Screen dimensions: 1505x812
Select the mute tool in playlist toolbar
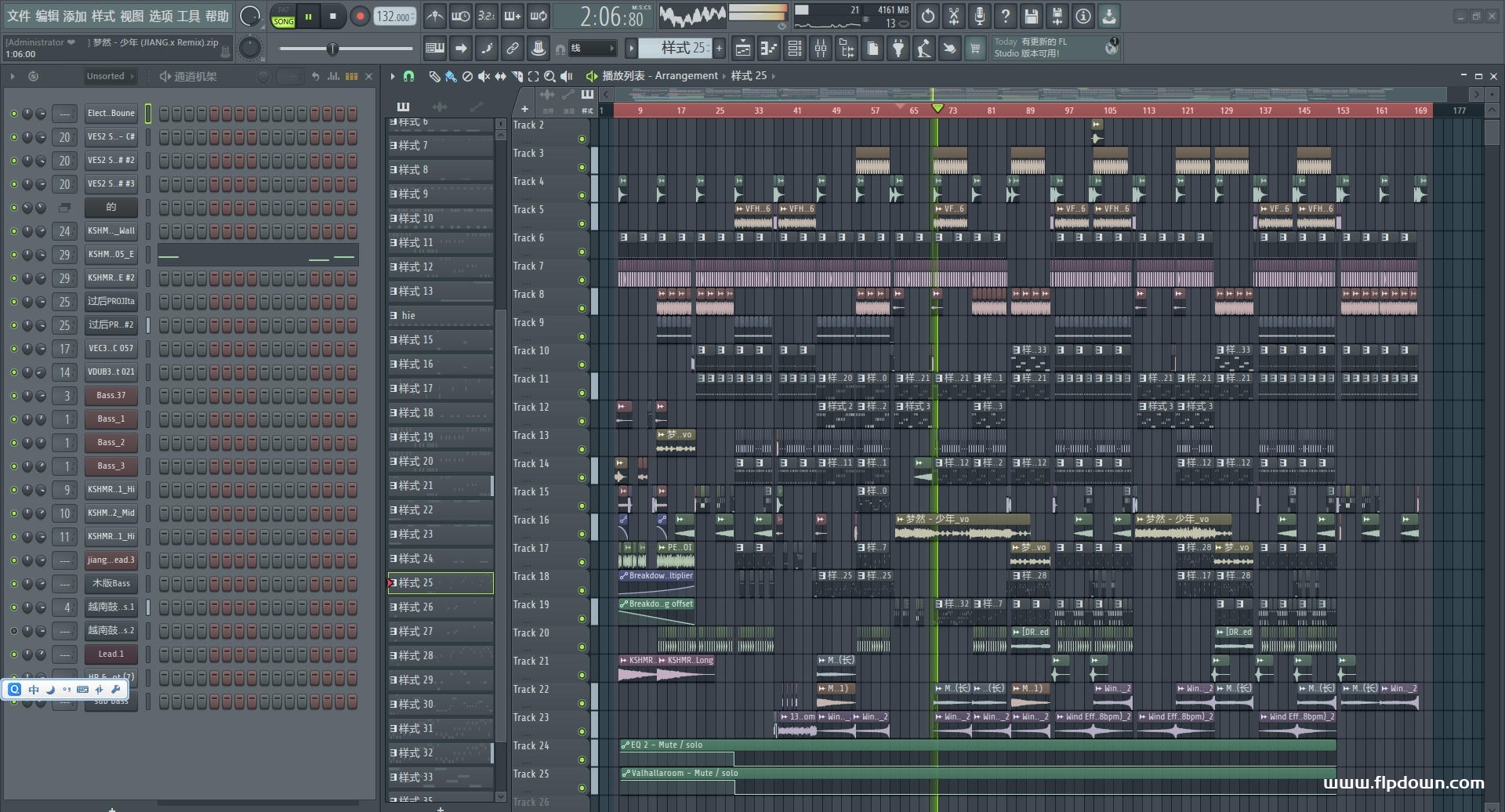[484, 76]
